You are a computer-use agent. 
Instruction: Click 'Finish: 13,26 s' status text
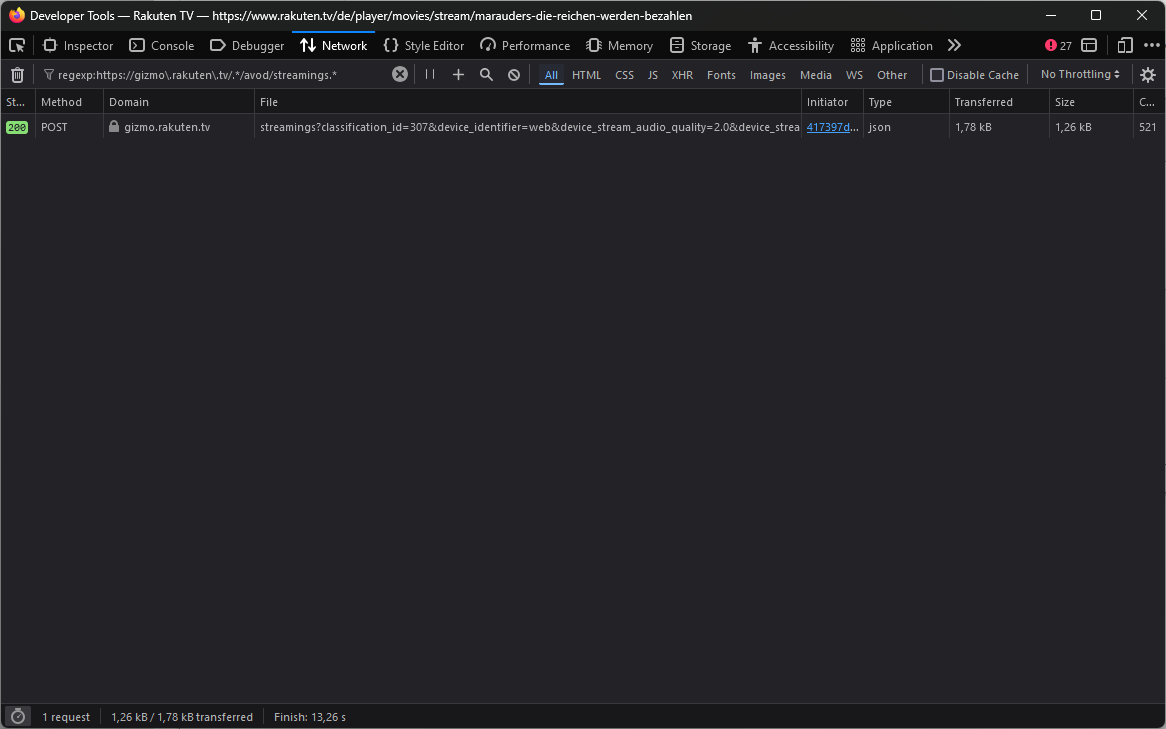coord(309,717)
